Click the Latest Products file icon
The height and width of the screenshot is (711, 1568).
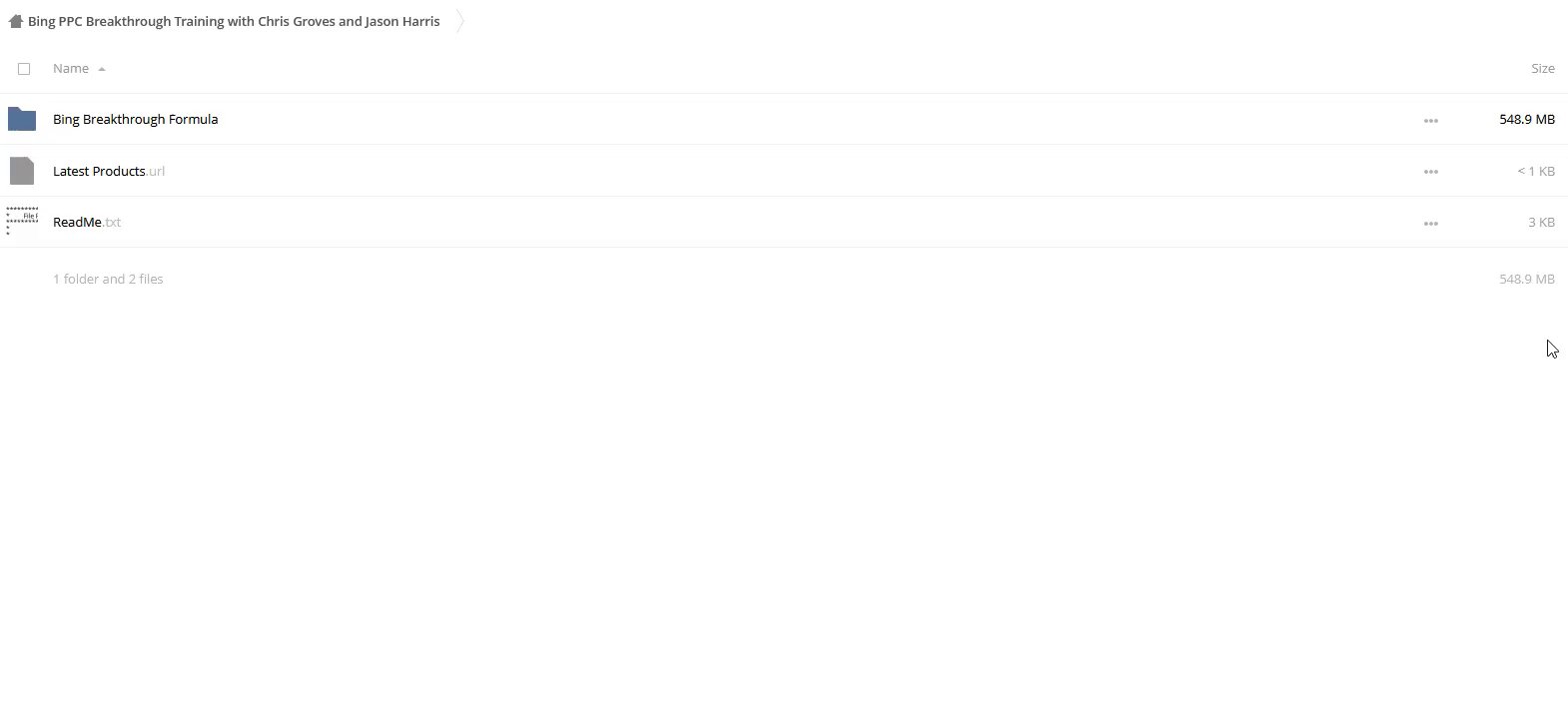(x=22, y=171)
